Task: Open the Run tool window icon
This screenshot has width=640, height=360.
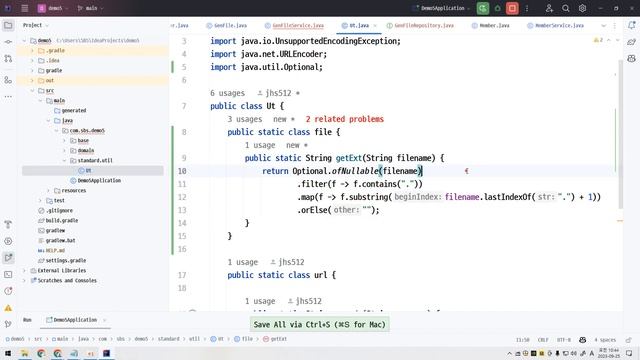Action: (x=8, y=258)
